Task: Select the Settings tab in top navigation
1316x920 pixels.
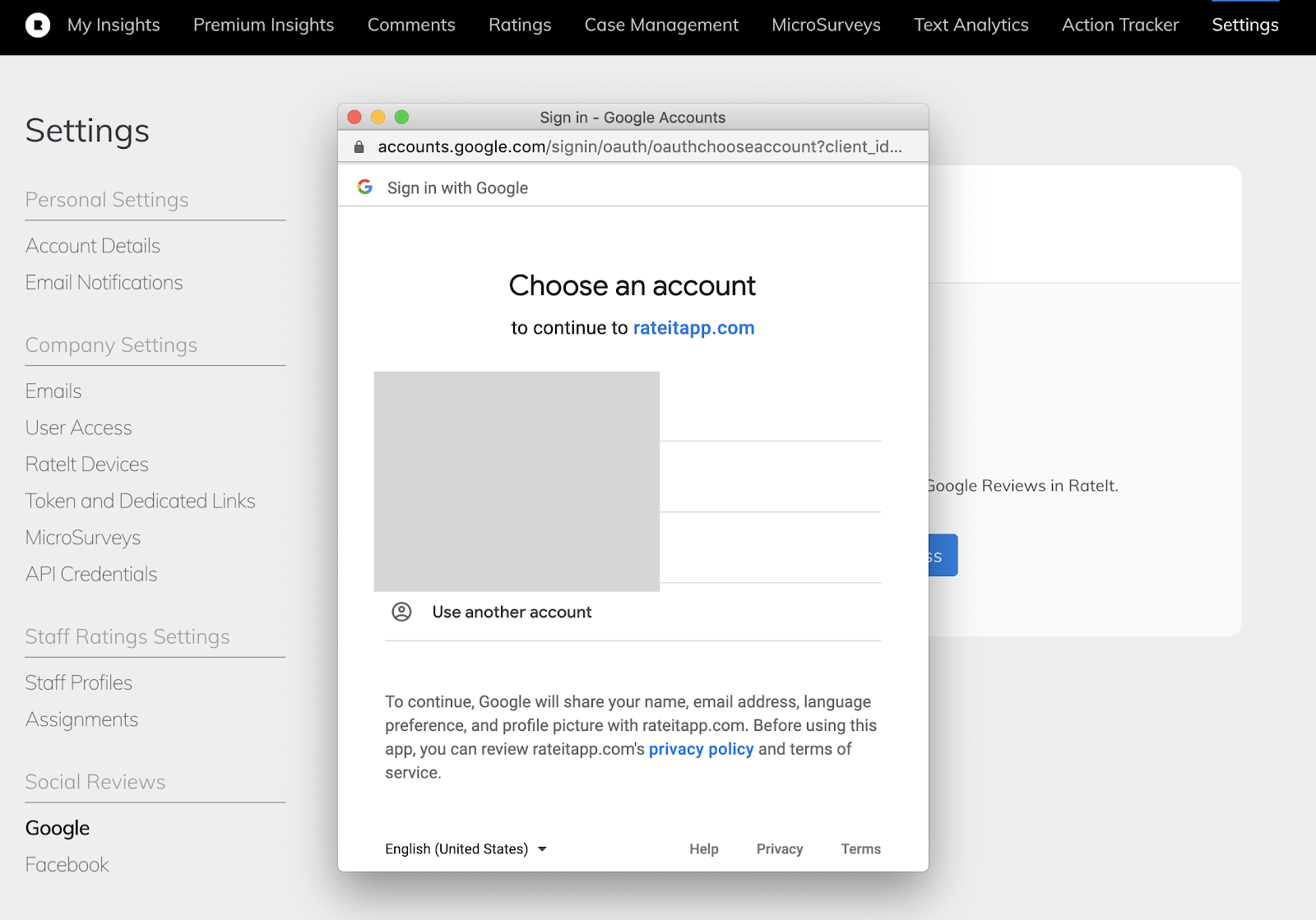Action: click(1245, 25)
